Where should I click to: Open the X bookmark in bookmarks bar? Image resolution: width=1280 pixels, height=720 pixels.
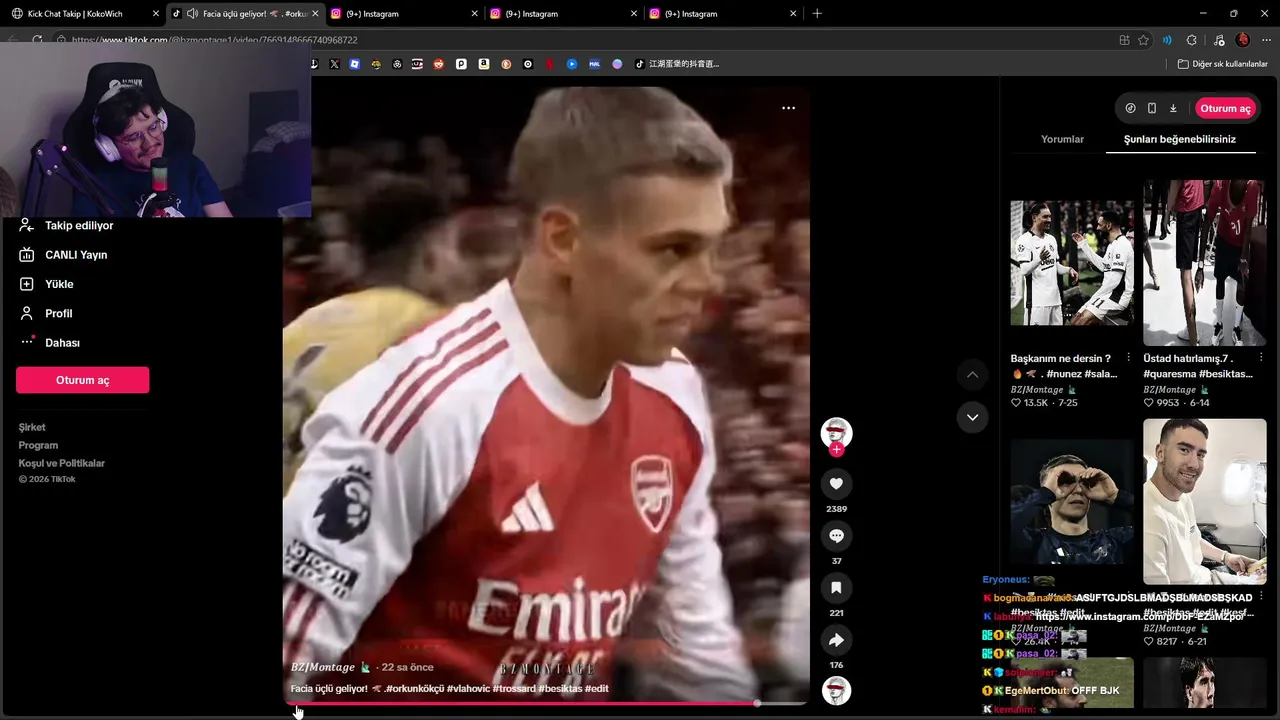(334, 64)
